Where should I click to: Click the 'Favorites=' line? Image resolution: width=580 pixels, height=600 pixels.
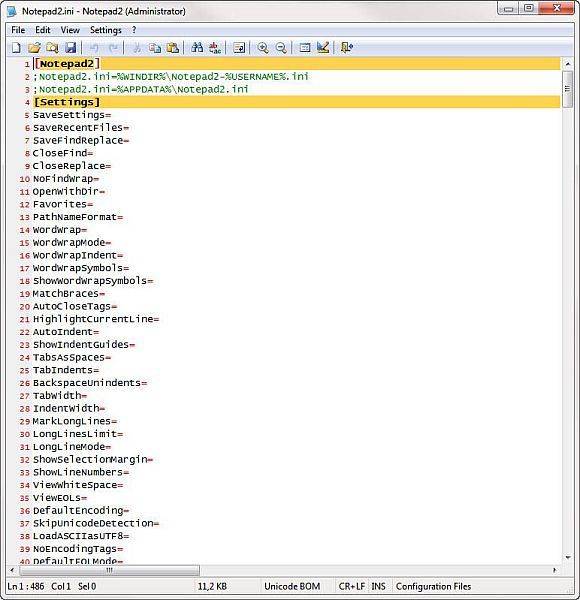(x=63, y=204)
